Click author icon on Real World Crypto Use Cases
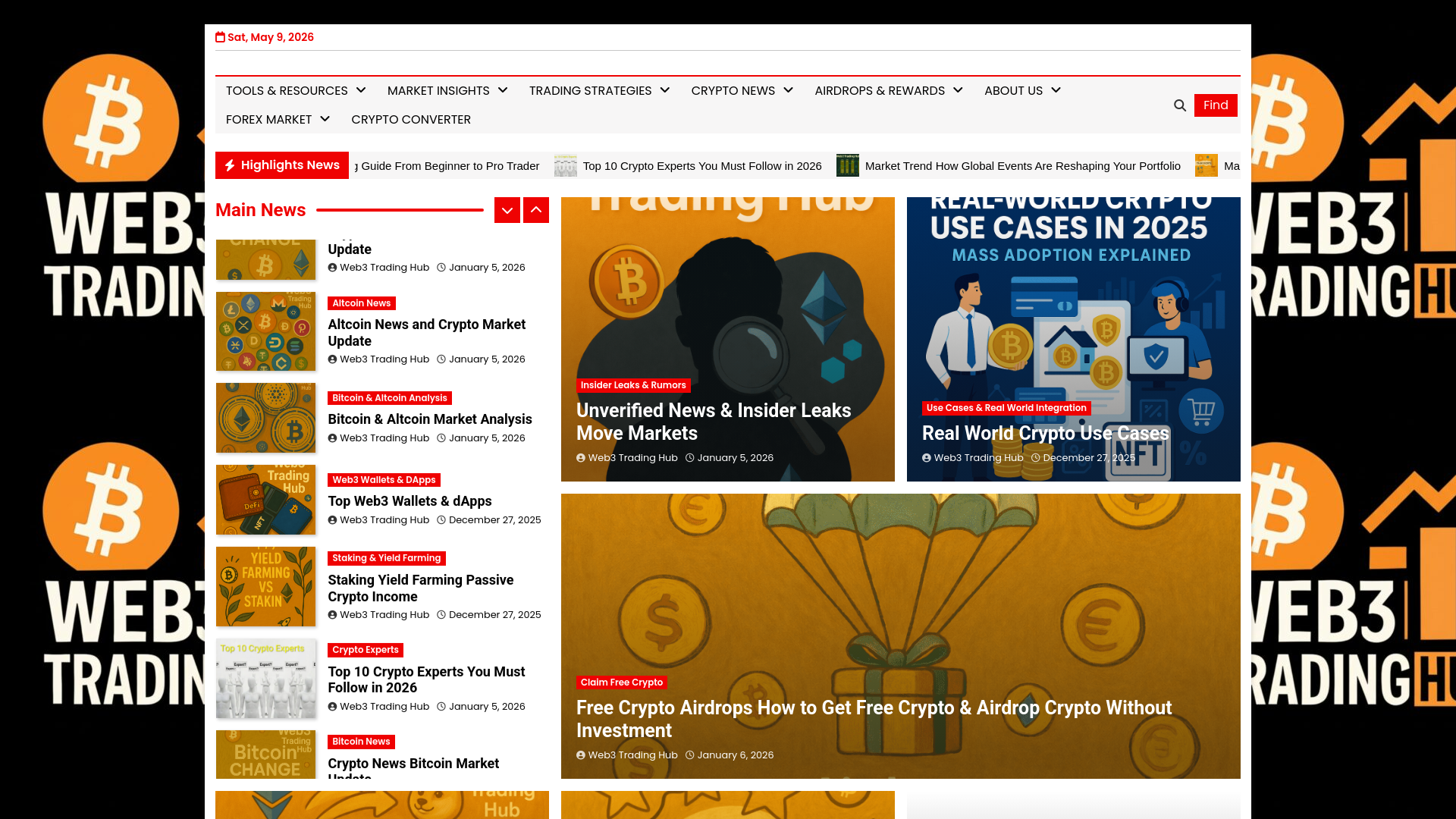 pyautogui.click(x=927, y=458)
